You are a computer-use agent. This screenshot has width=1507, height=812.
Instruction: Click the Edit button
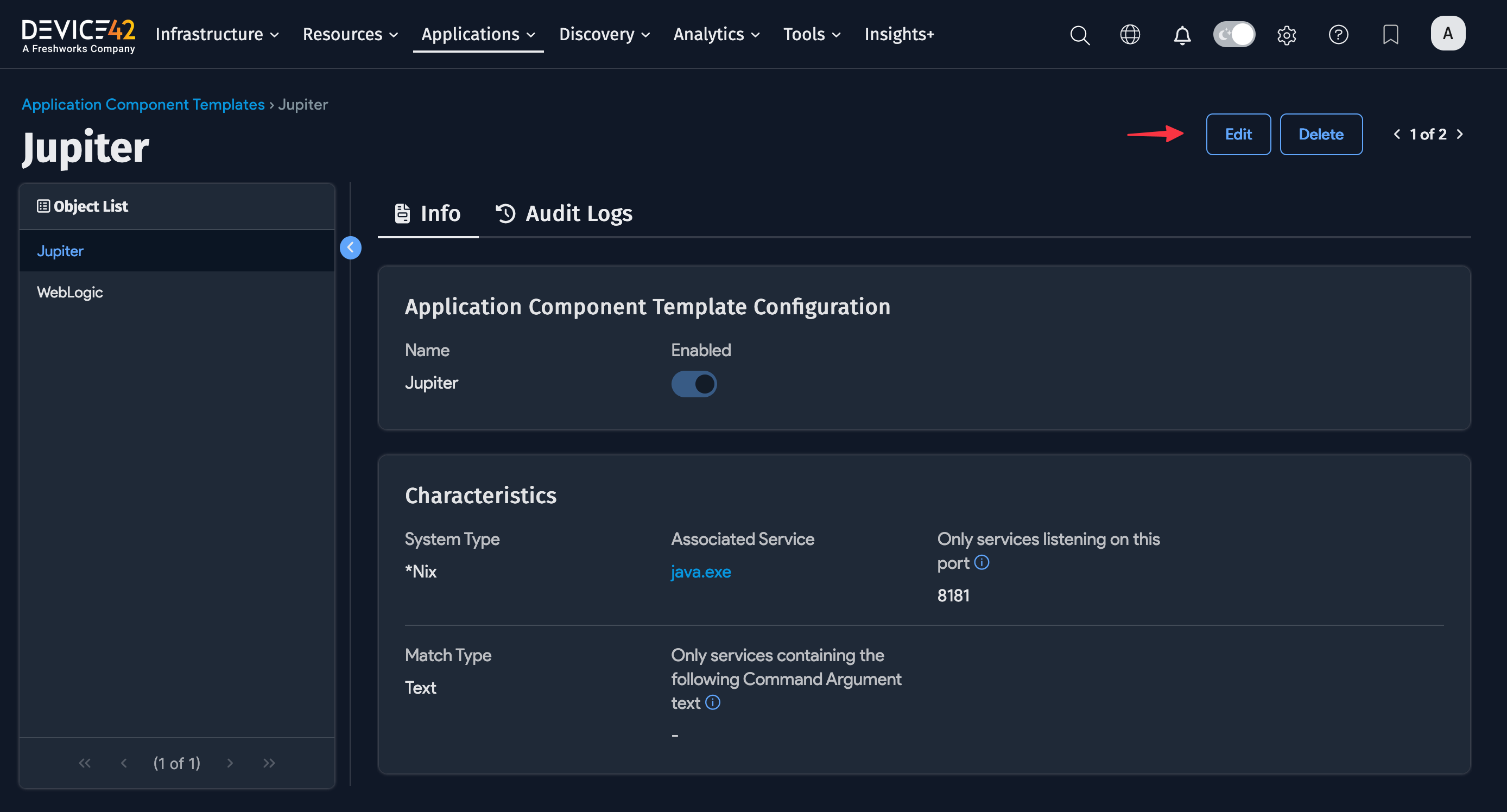tap(1238, 134)
